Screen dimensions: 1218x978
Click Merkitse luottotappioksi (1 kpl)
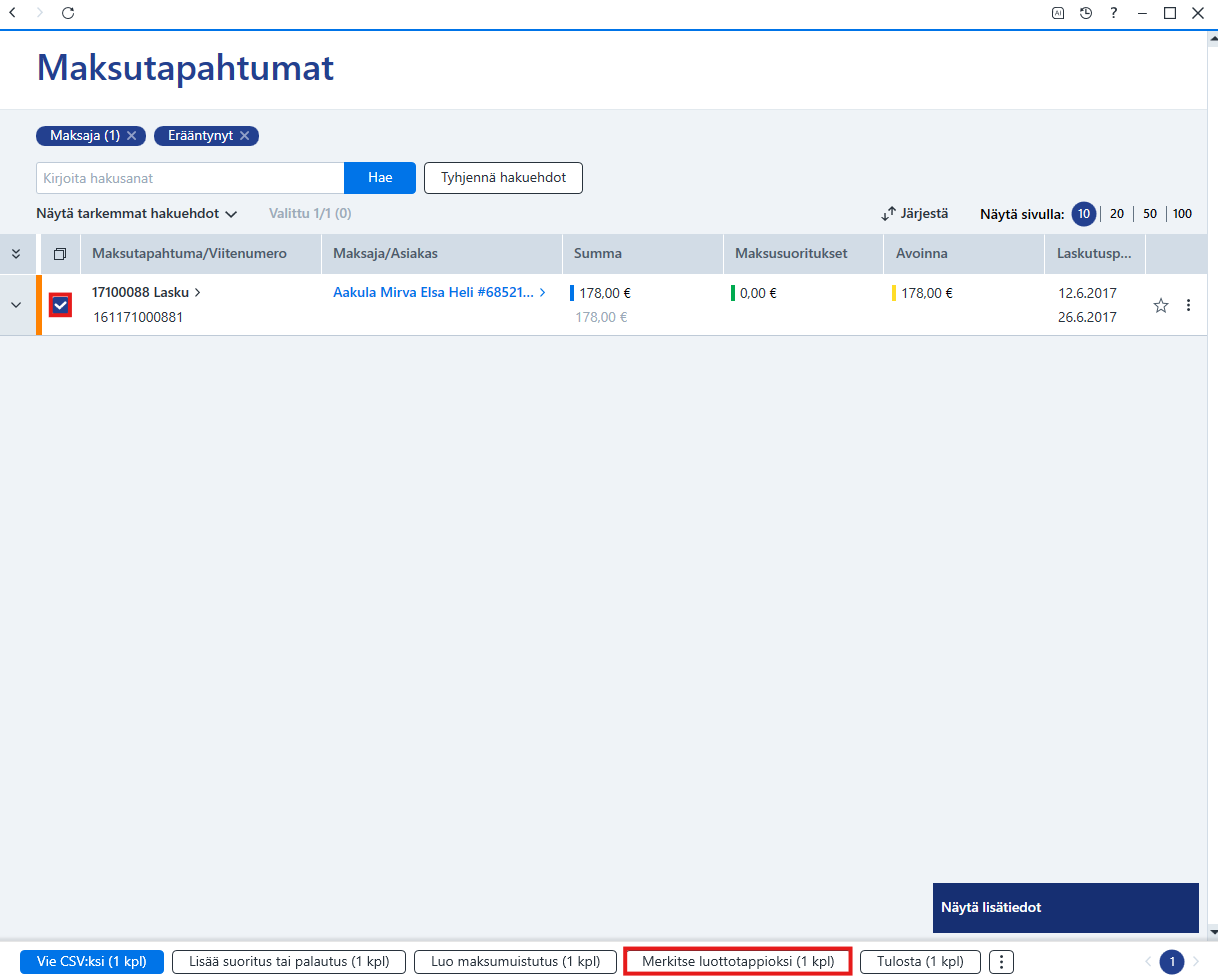click(738, 961)
